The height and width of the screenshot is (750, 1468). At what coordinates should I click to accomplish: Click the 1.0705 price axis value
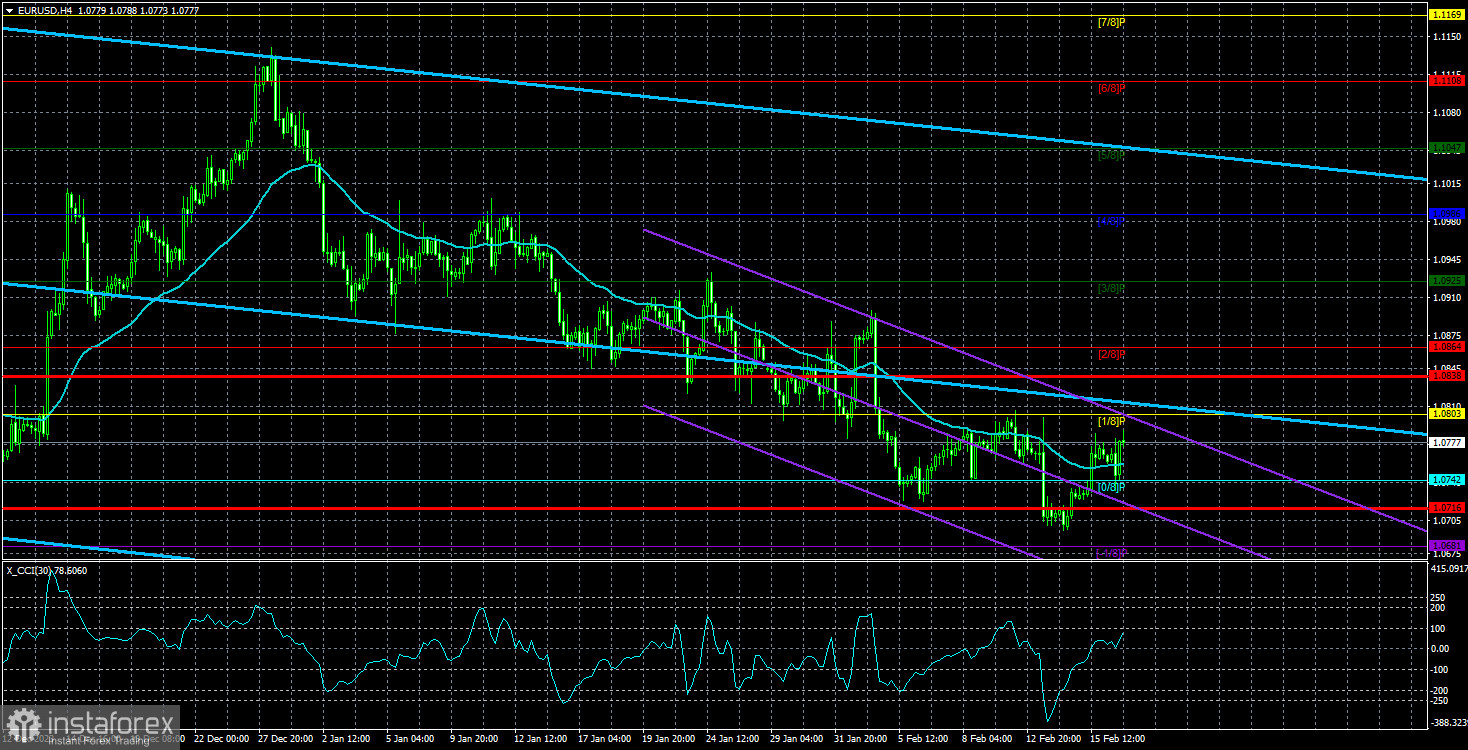(x=1447, y=521)
